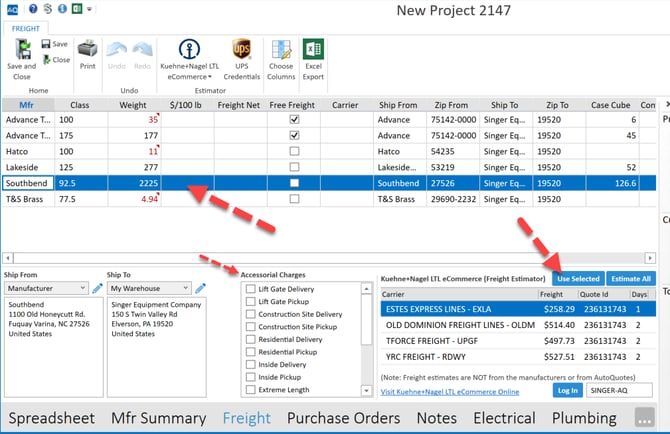Click accessorial list scroll down arrow
Image resolution: width=670 pixels, height=434 pixels.
click(x=366, y=390)
